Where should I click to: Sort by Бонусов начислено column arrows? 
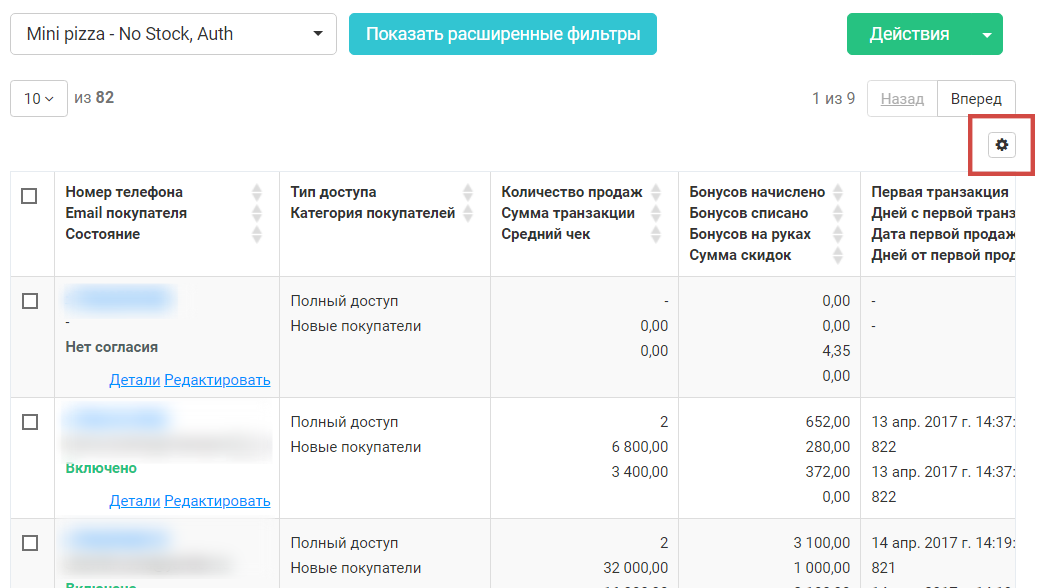838,192
